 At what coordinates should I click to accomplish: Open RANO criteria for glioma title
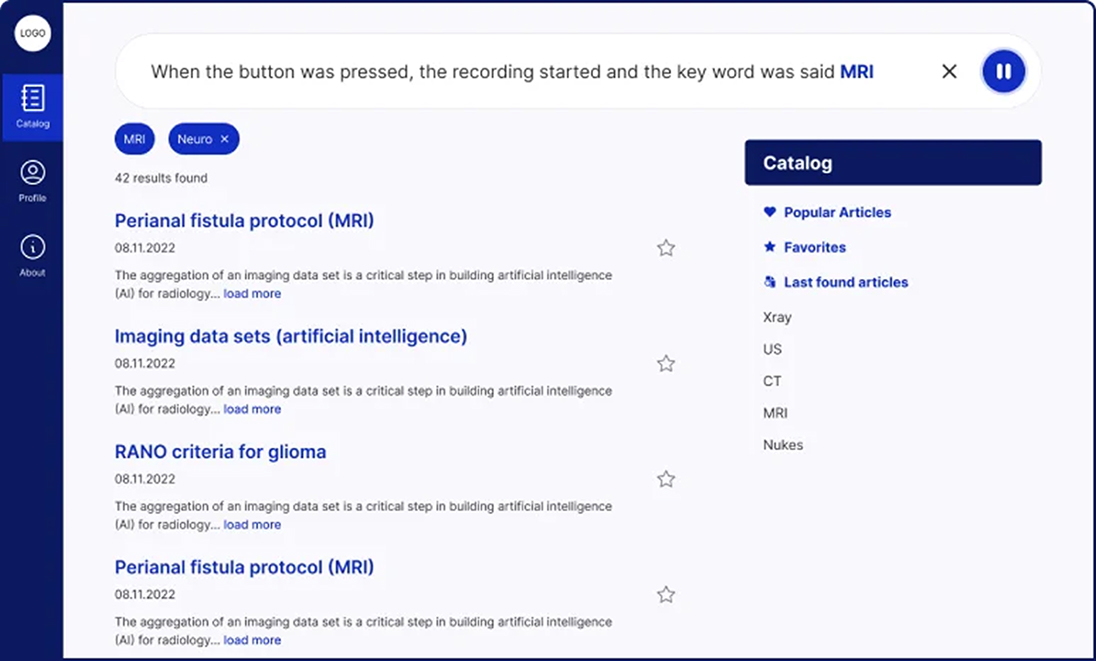[220, 451]
